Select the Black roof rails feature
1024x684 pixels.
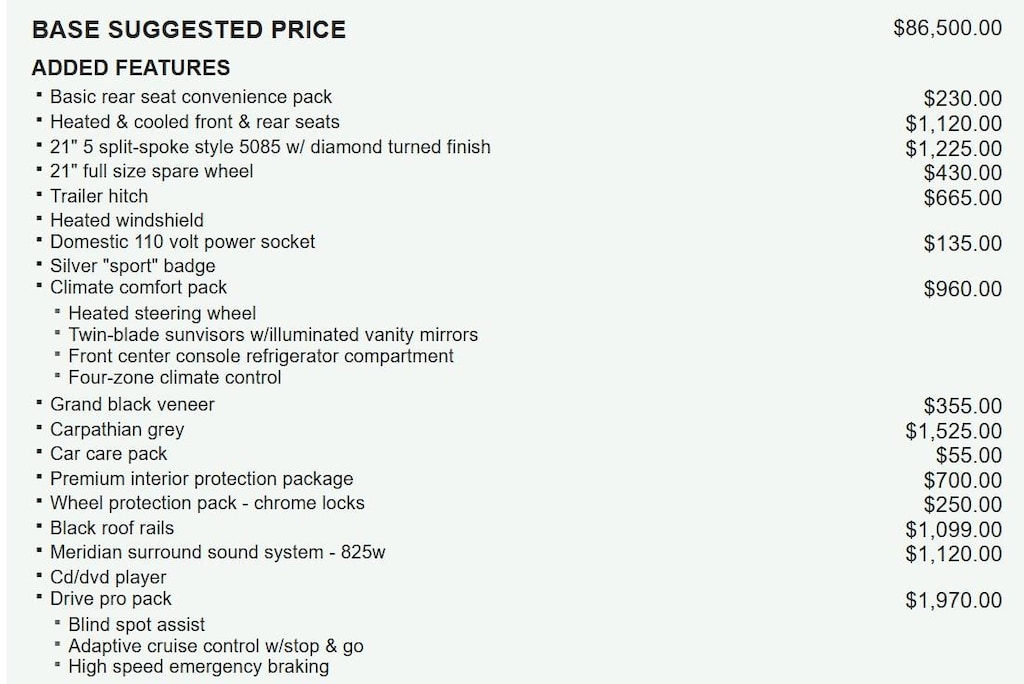click(112, 528)
